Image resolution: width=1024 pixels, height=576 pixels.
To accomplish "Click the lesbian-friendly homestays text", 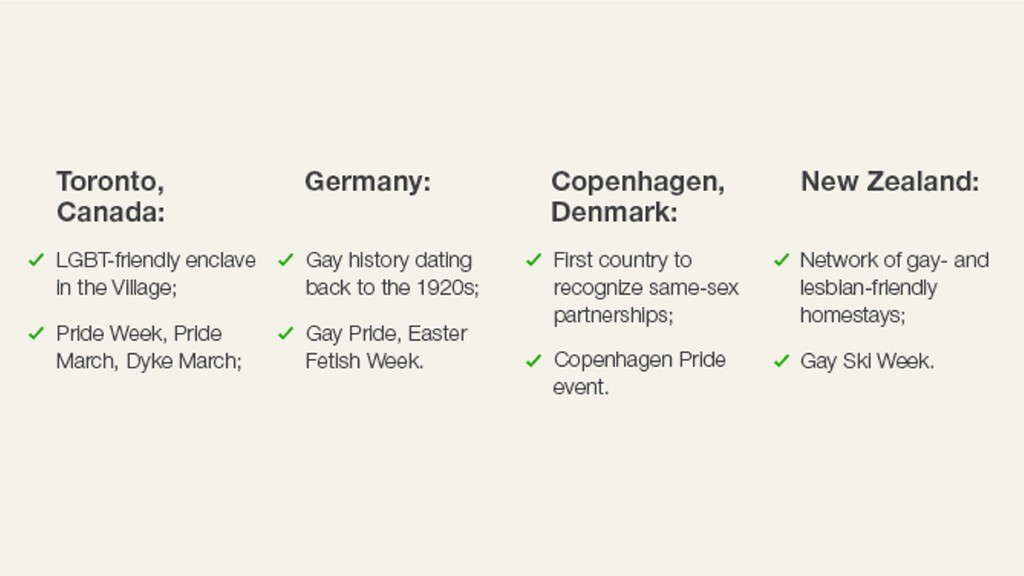I will [894, 287].
